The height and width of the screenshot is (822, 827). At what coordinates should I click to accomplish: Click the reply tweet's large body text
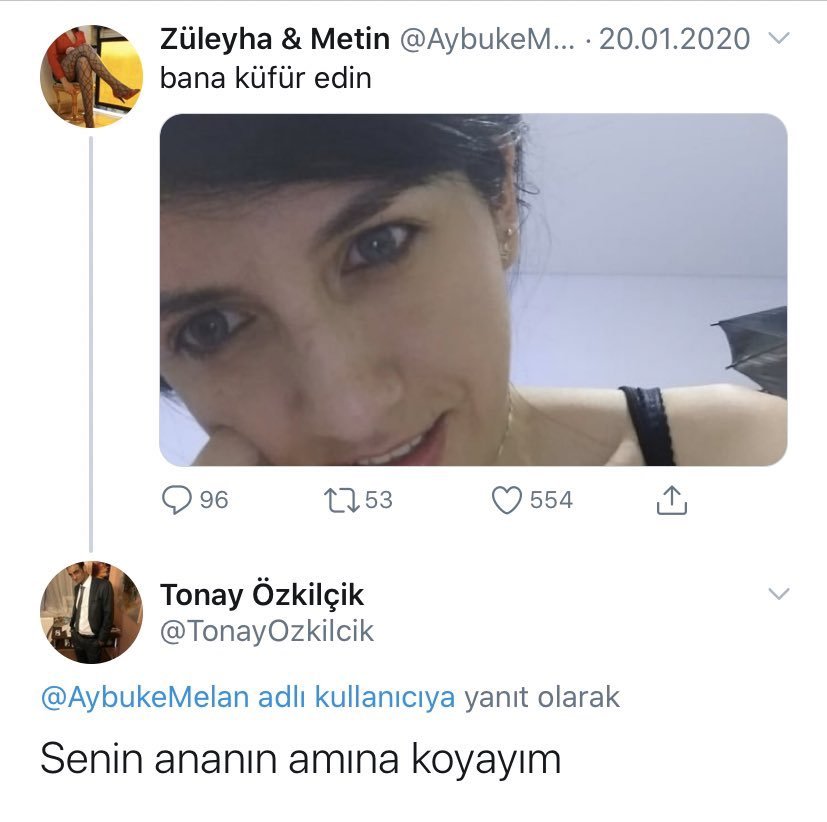(x=300, y=761)
